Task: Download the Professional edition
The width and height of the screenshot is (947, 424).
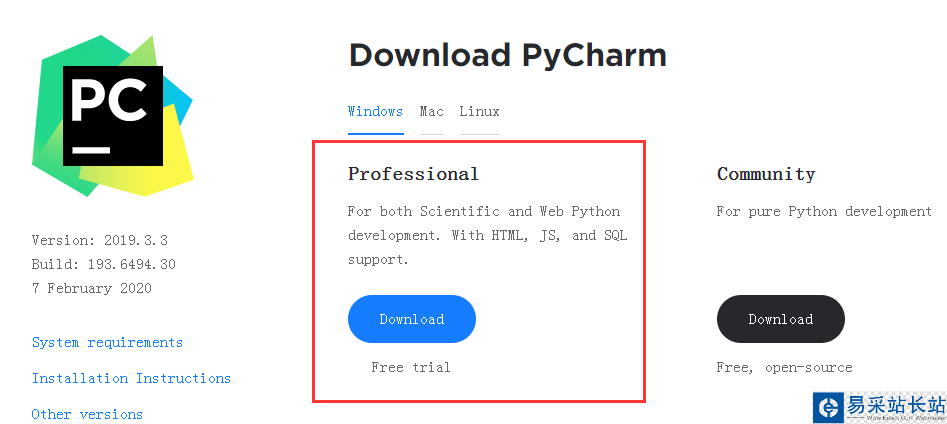Action: tap(411, 319)
